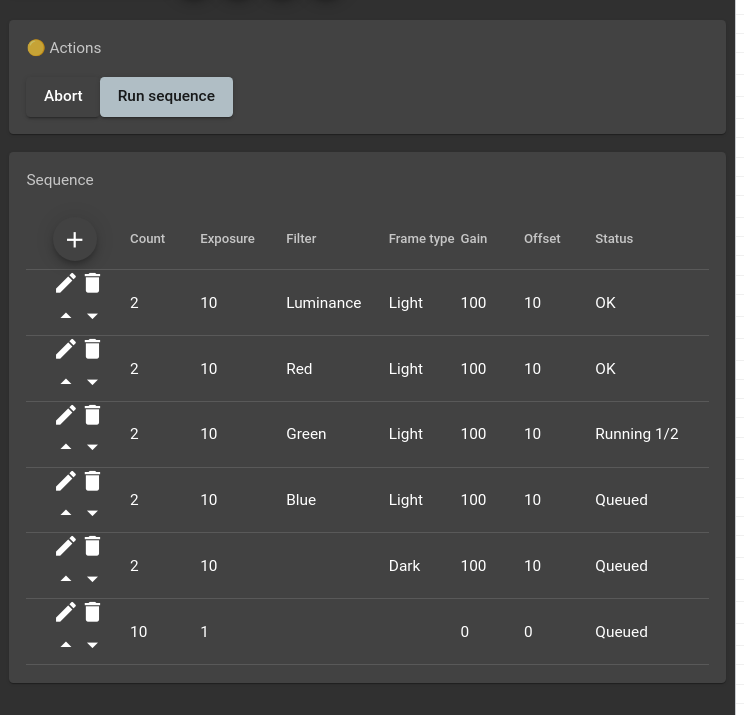
Task: Edit the Luminance sequence row
Action: click(66, 283)
